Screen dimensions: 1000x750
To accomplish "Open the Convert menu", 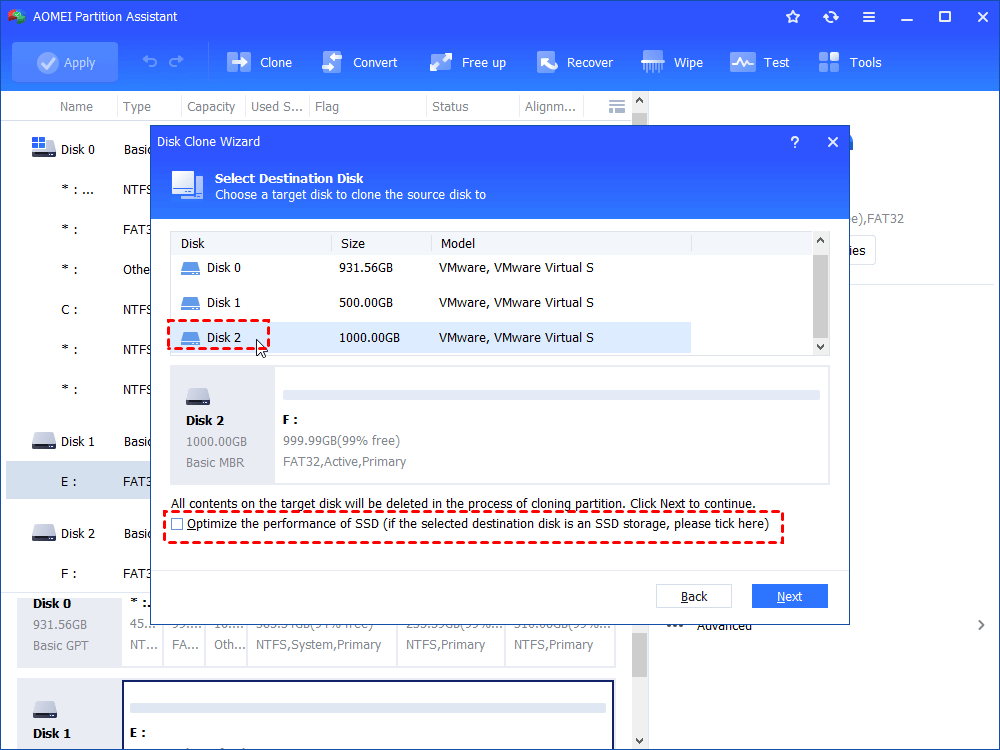I will click(360, 62).
